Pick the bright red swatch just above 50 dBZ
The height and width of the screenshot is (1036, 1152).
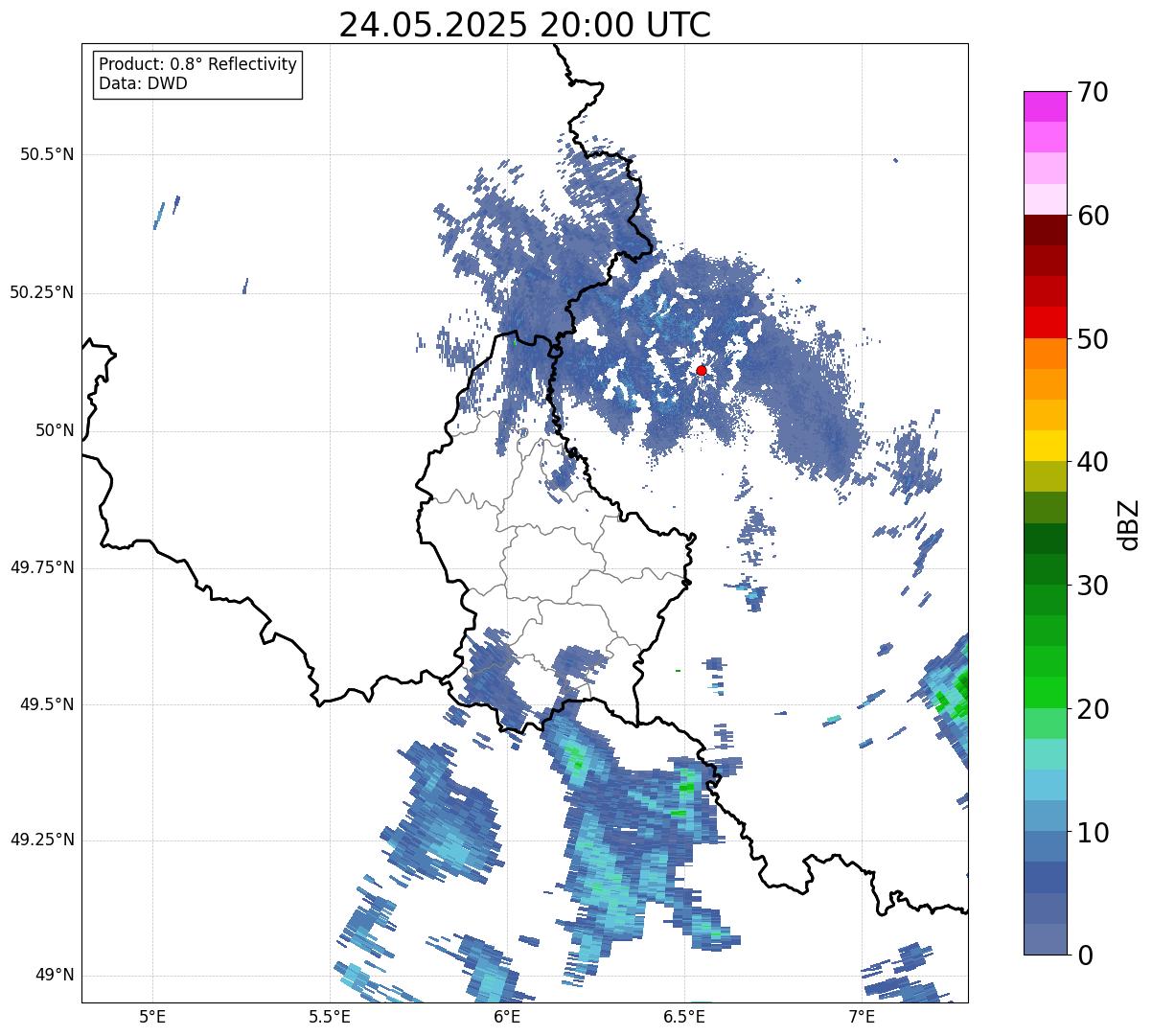1045,323
